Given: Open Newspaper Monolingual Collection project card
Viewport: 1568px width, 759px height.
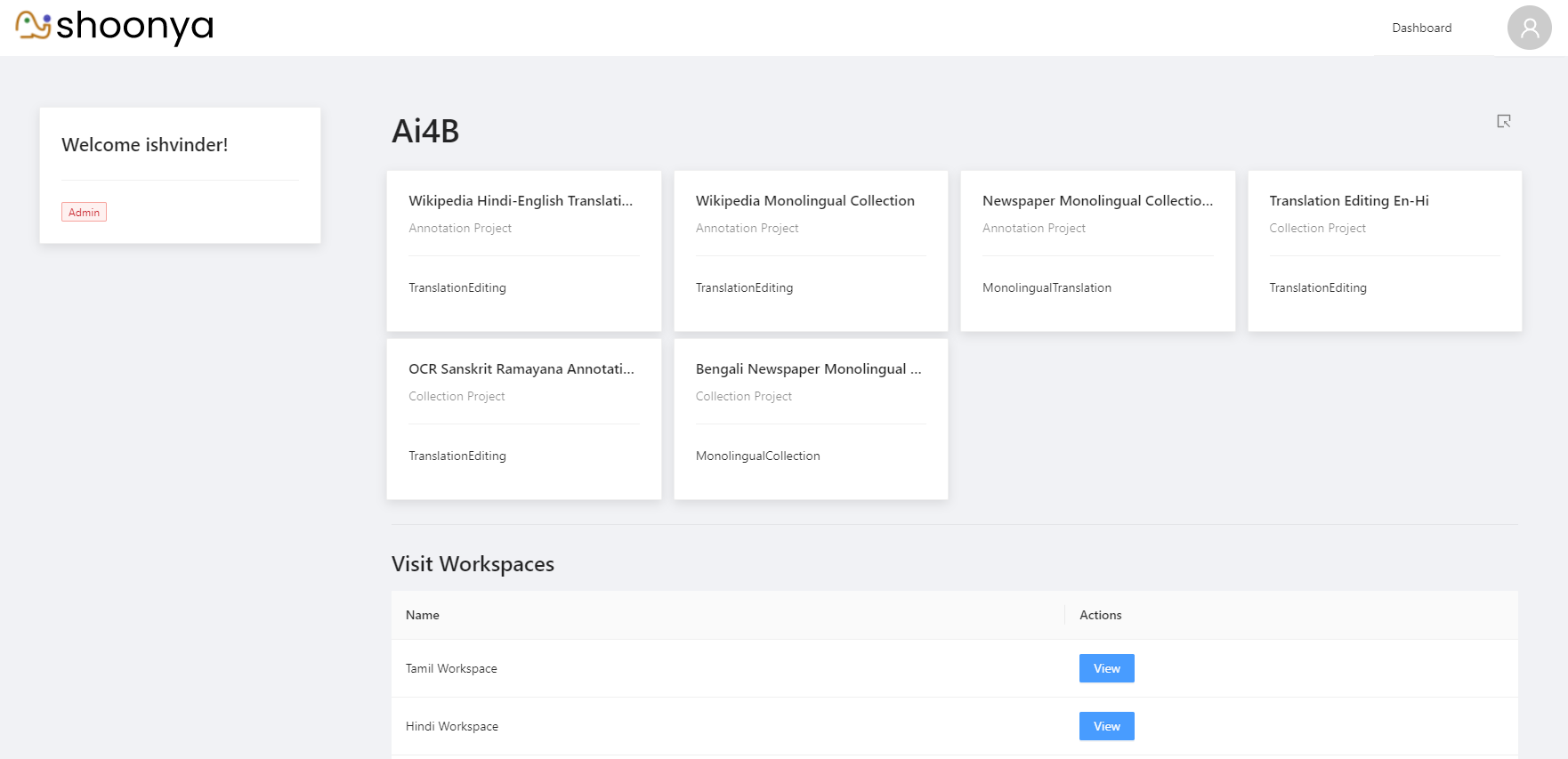Looking at the screenshot, I should (1098, 251).
